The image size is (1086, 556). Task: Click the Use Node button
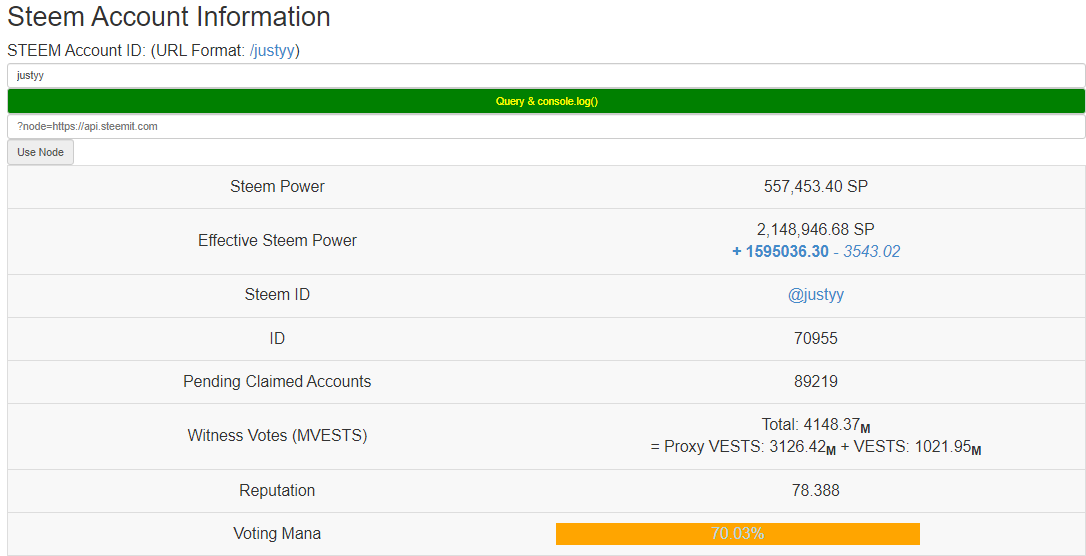click(x=40, y=152)
